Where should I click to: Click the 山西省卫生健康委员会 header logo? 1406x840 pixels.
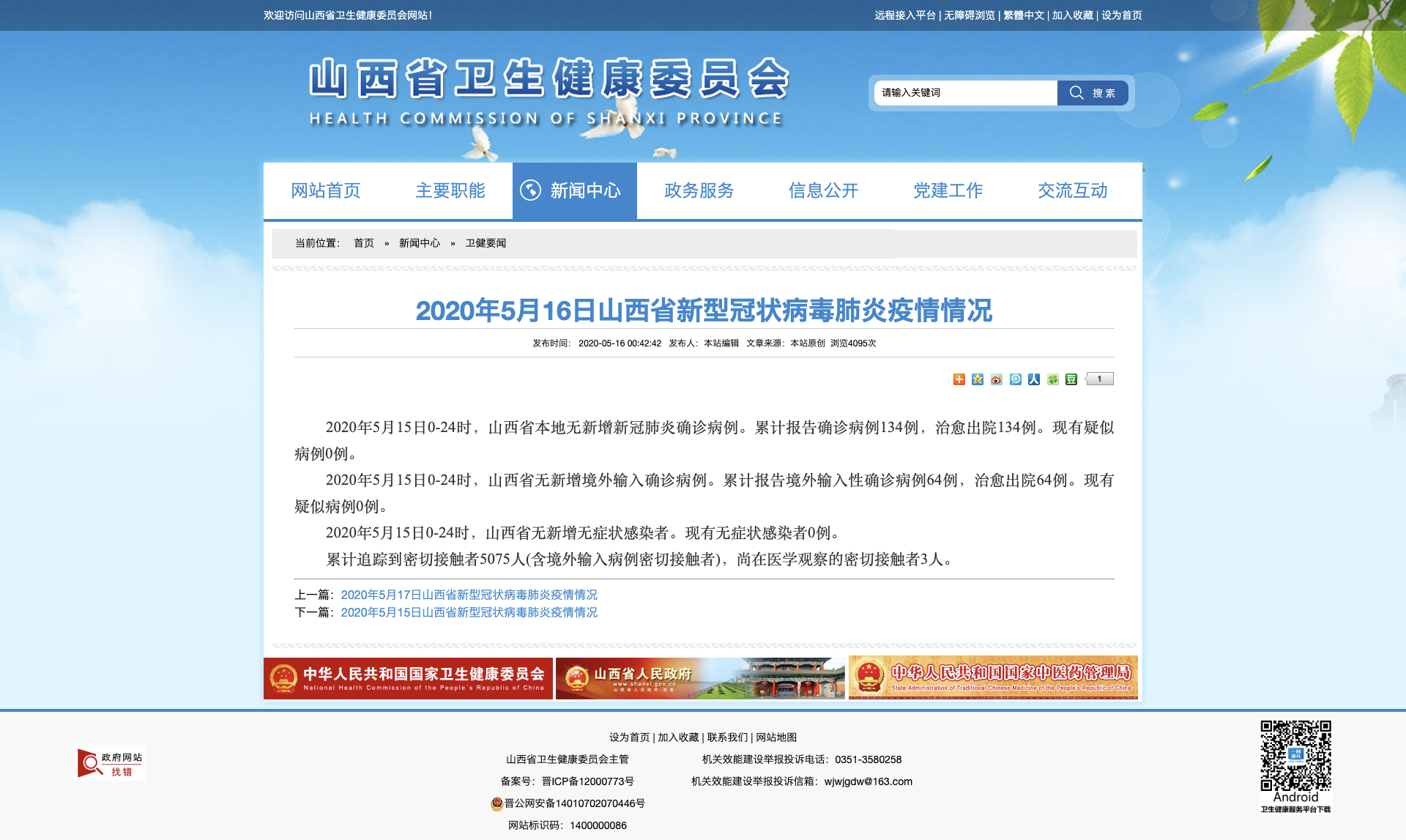(548, 92)
